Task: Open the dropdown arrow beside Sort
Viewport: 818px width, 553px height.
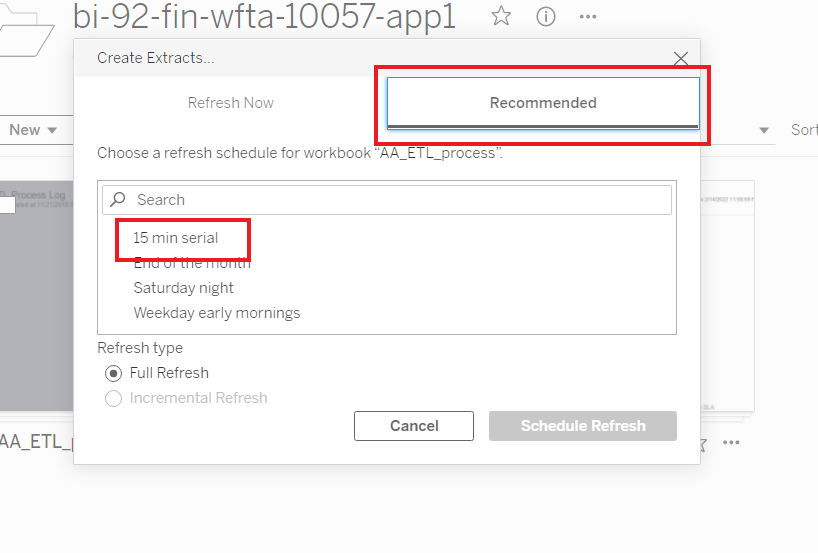Action: (x=764, y=130)
